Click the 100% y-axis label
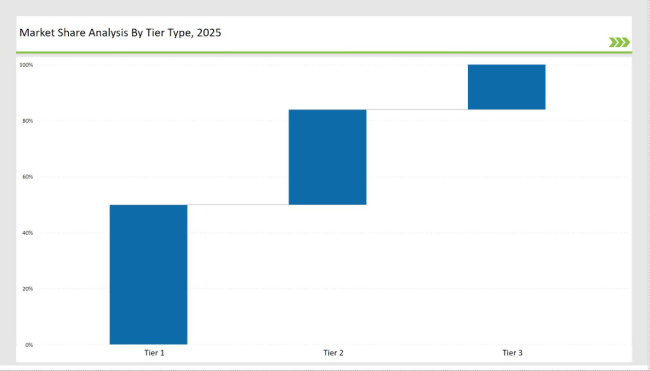Screen dimensions: 650x371 pyautogui.click(x=26, y=65)
